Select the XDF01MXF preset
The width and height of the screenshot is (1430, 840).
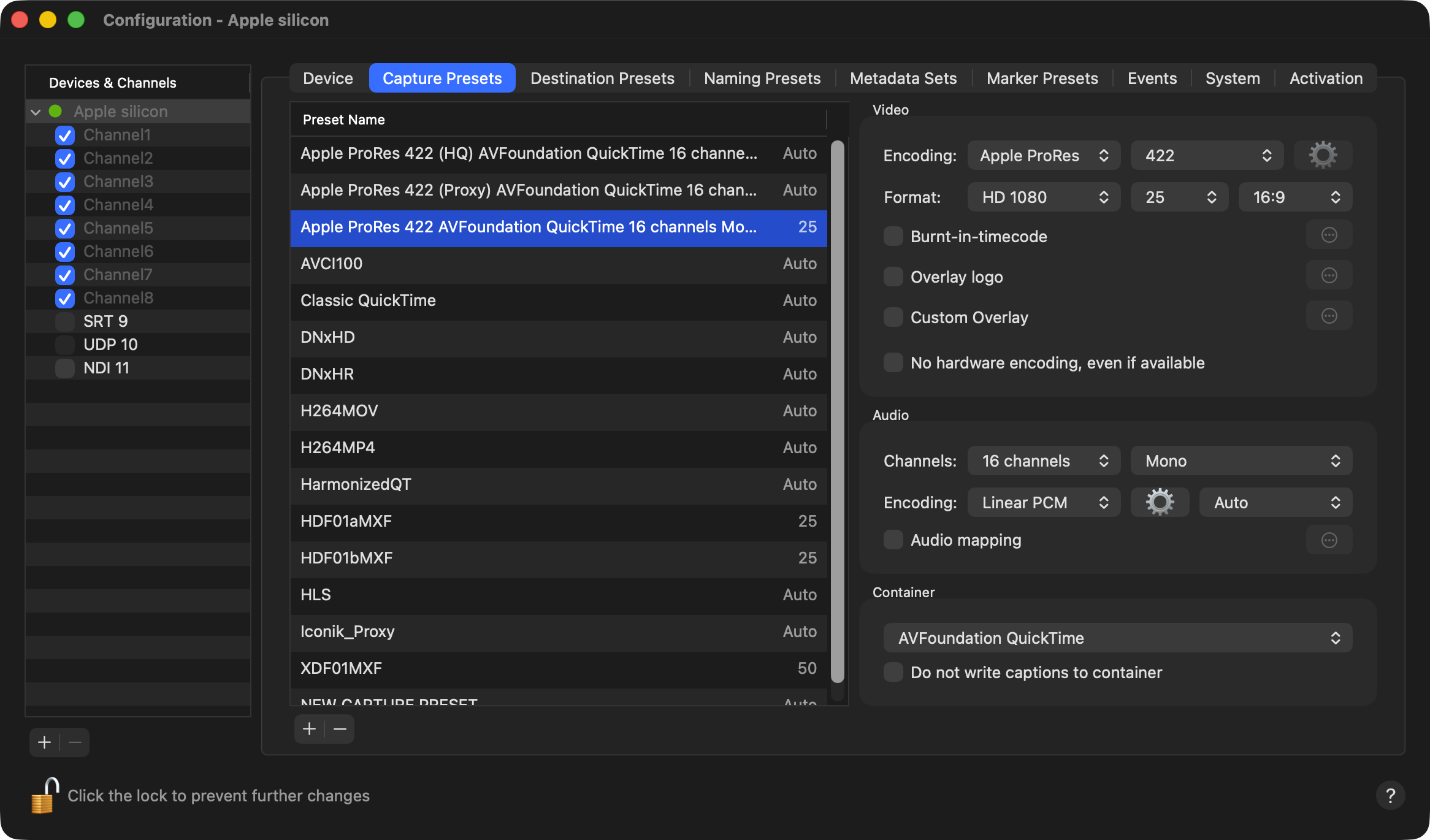click(559, 668)
